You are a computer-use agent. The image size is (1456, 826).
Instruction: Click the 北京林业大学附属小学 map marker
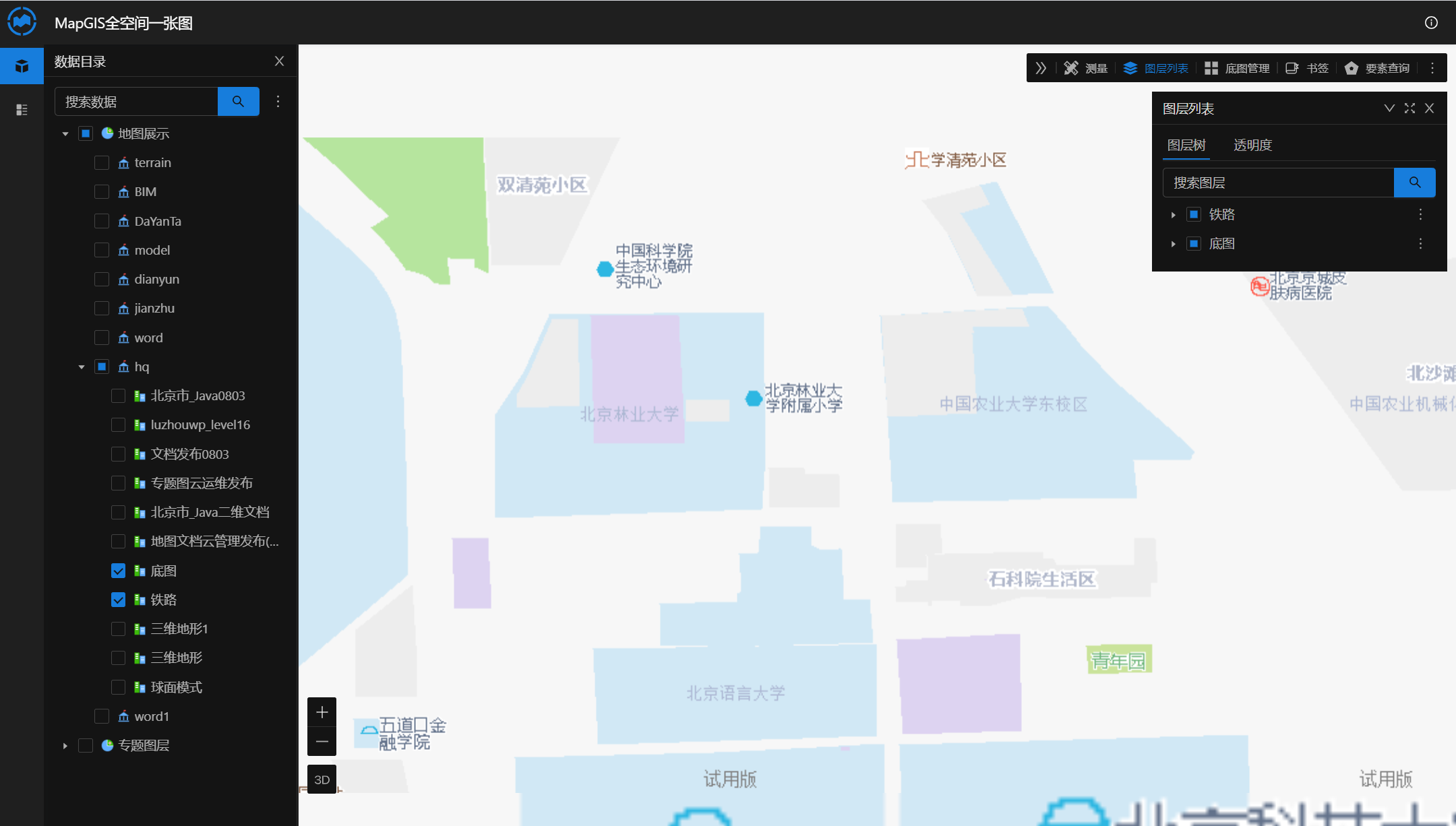(x=753, y=398)
